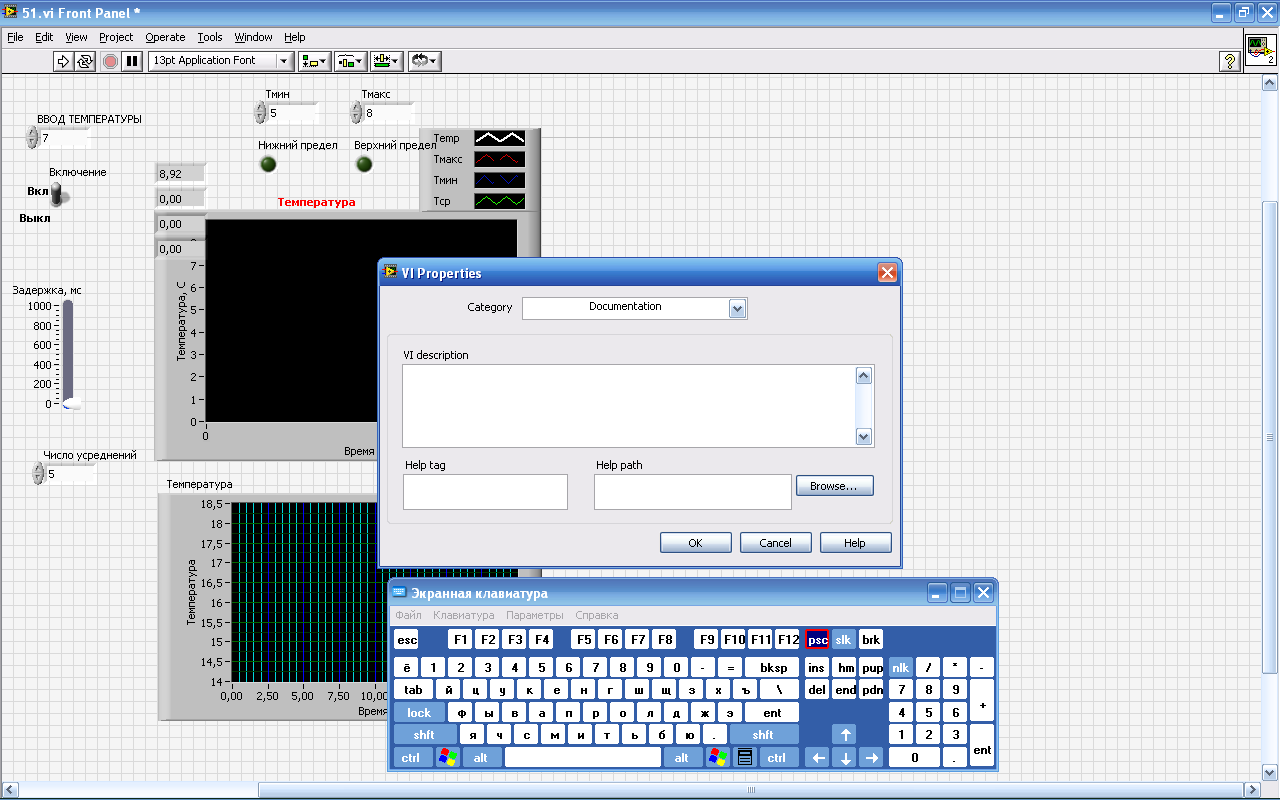Open the Project menu

pyautogui.click(x=116, y=37)
